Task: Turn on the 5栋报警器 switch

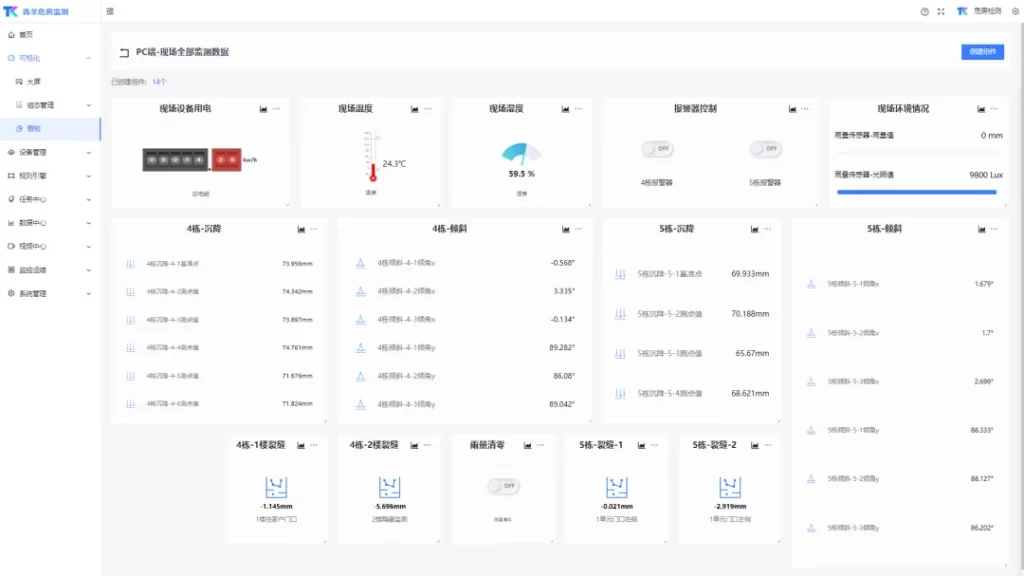Action: point(767,148)
